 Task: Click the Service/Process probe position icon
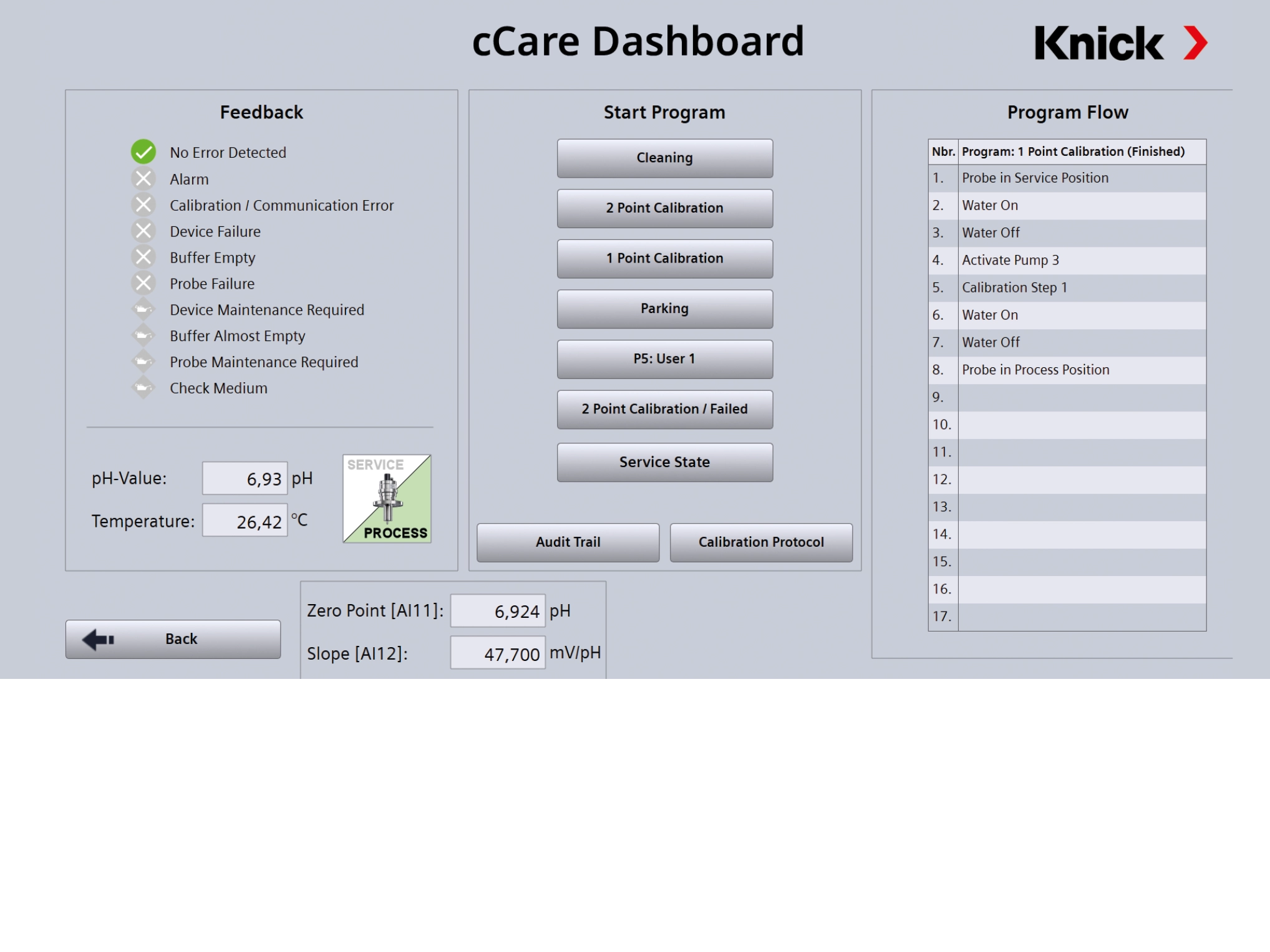pos(387,498)
